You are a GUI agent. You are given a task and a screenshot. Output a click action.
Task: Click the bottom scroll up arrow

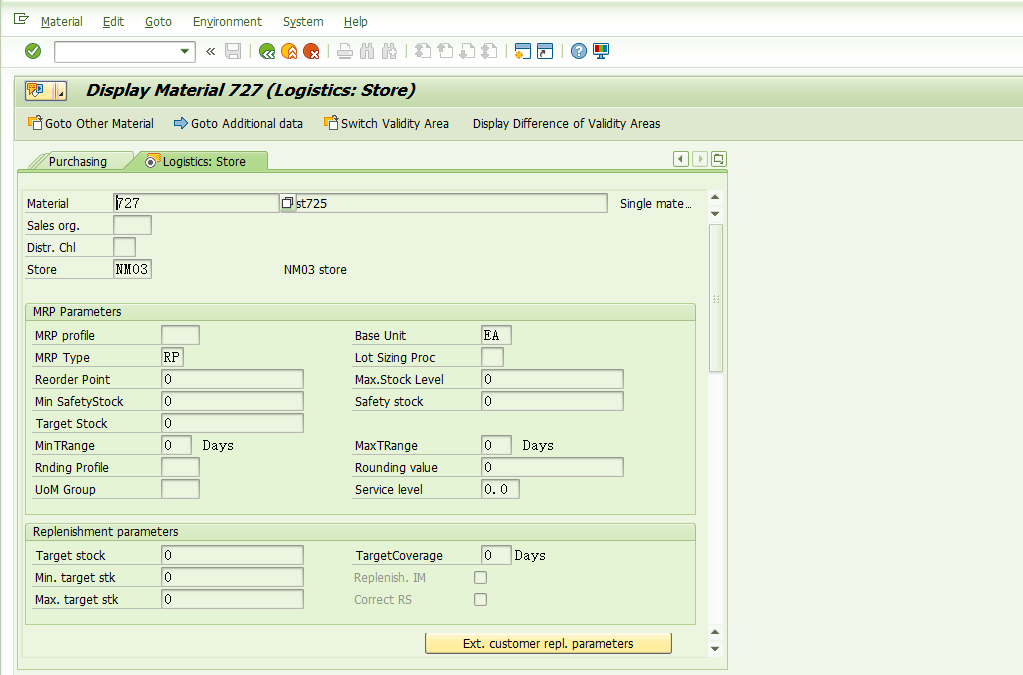[x=715, y=631]
